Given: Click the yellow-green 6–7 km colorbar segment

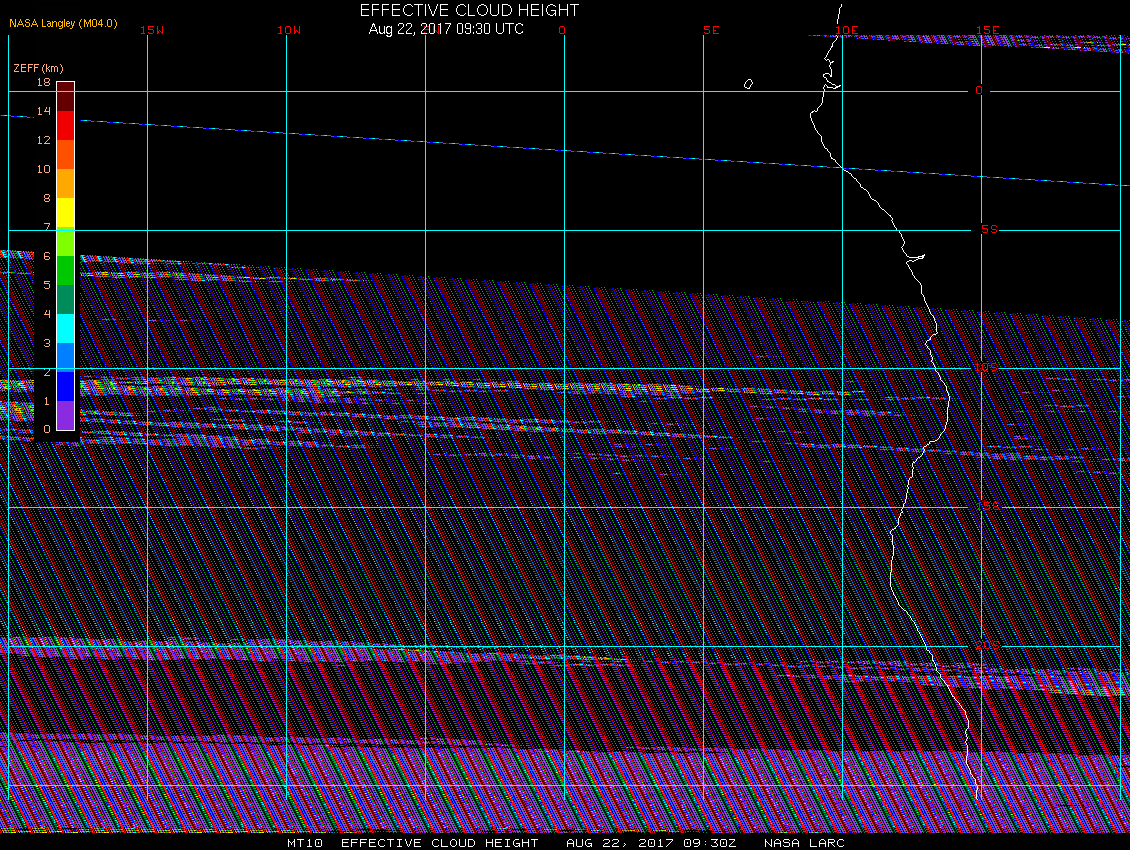Looking at the screenshot, I should (x=66, y=242).
